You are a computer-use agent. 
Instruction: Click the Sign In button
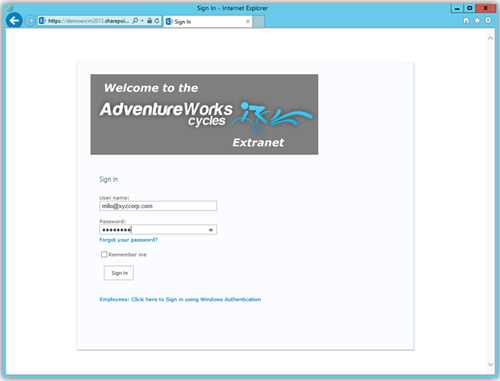[119, 273]
